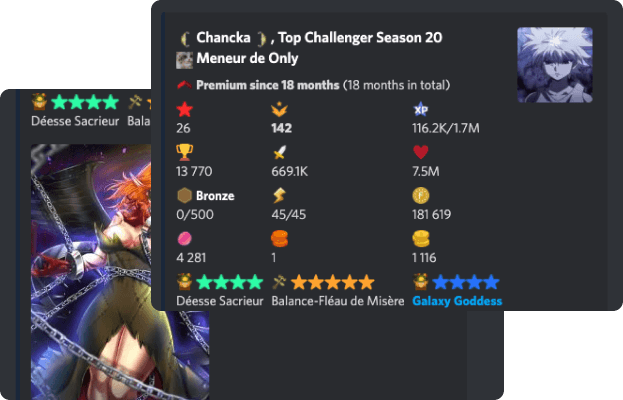Click the crossed hammers icon beside orange stars
Viewport: 623px width, 400px height.
click(x=279, y=282)
